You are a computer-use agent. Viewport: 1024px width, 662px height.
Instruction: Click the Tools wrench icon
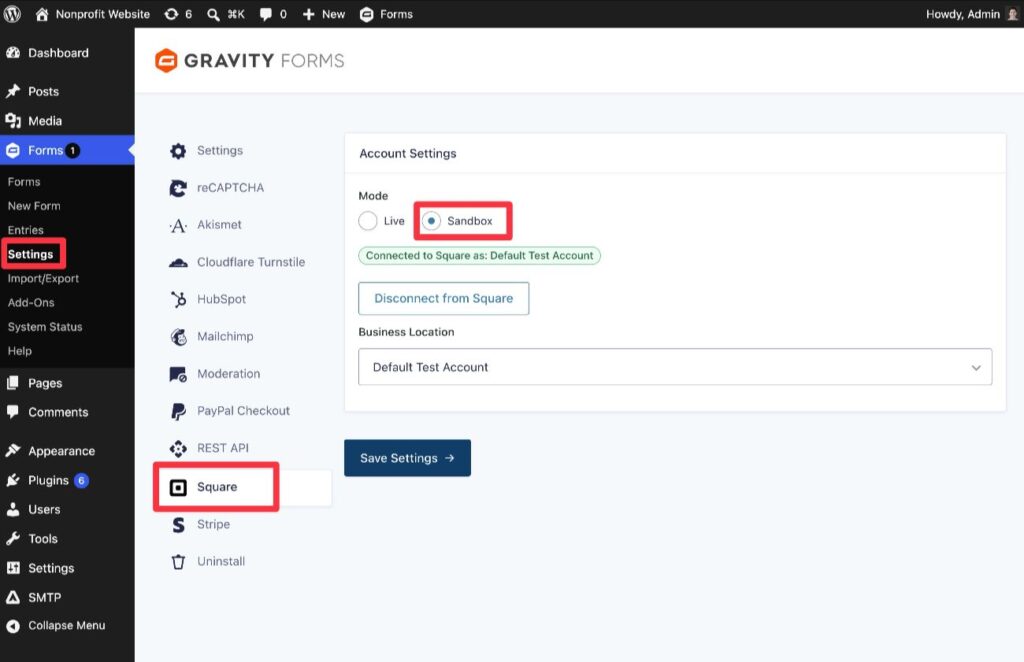(13, 539)
